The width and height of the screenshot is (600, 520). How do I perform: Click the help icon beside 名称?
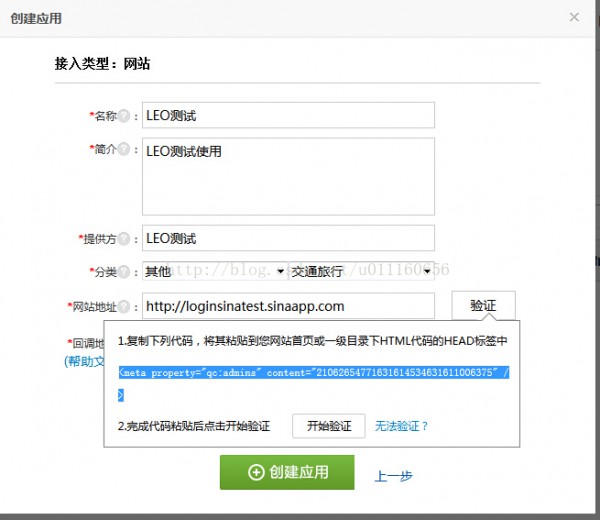pyautogui.click(x=124, y=116)
